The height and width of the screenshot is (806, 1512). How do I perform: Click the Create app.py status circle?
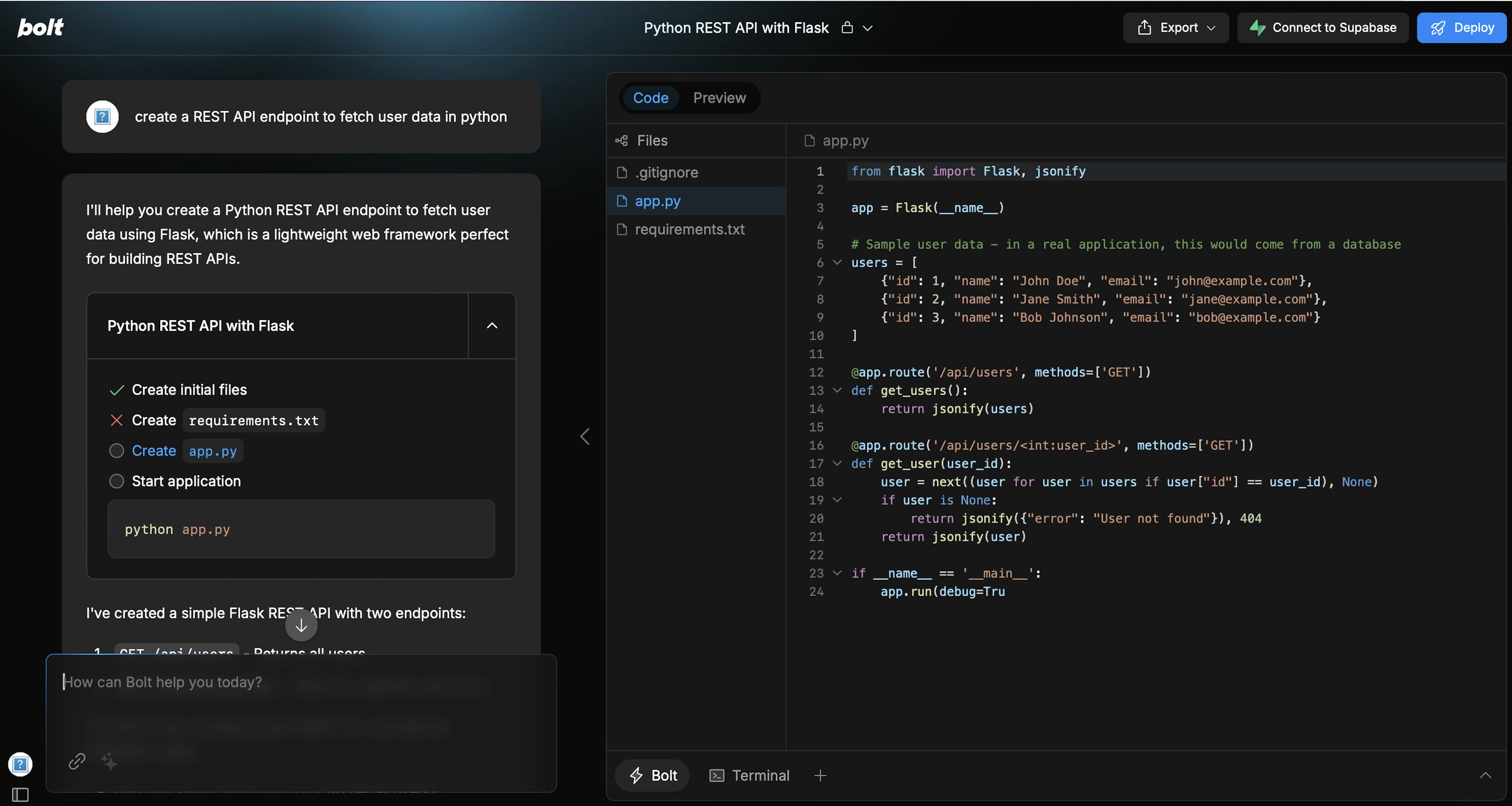point(117,451)
